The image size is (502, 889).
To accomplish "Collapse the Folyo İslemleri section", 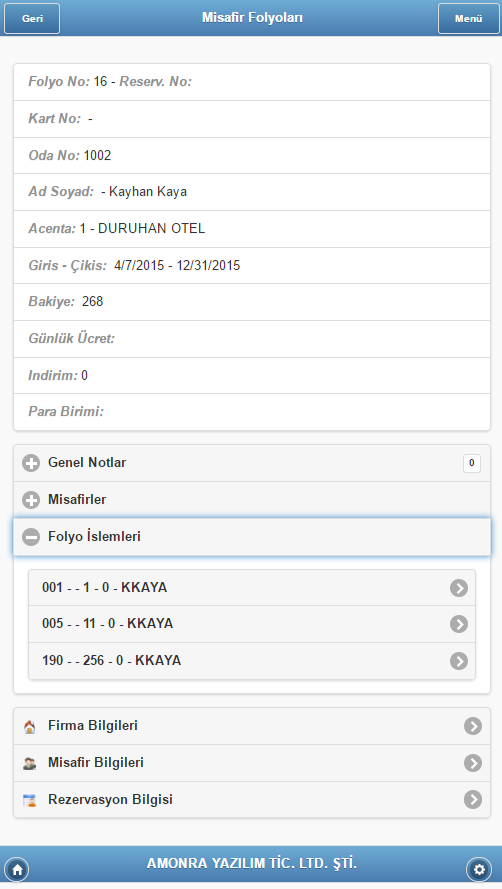I will point(252,537).
